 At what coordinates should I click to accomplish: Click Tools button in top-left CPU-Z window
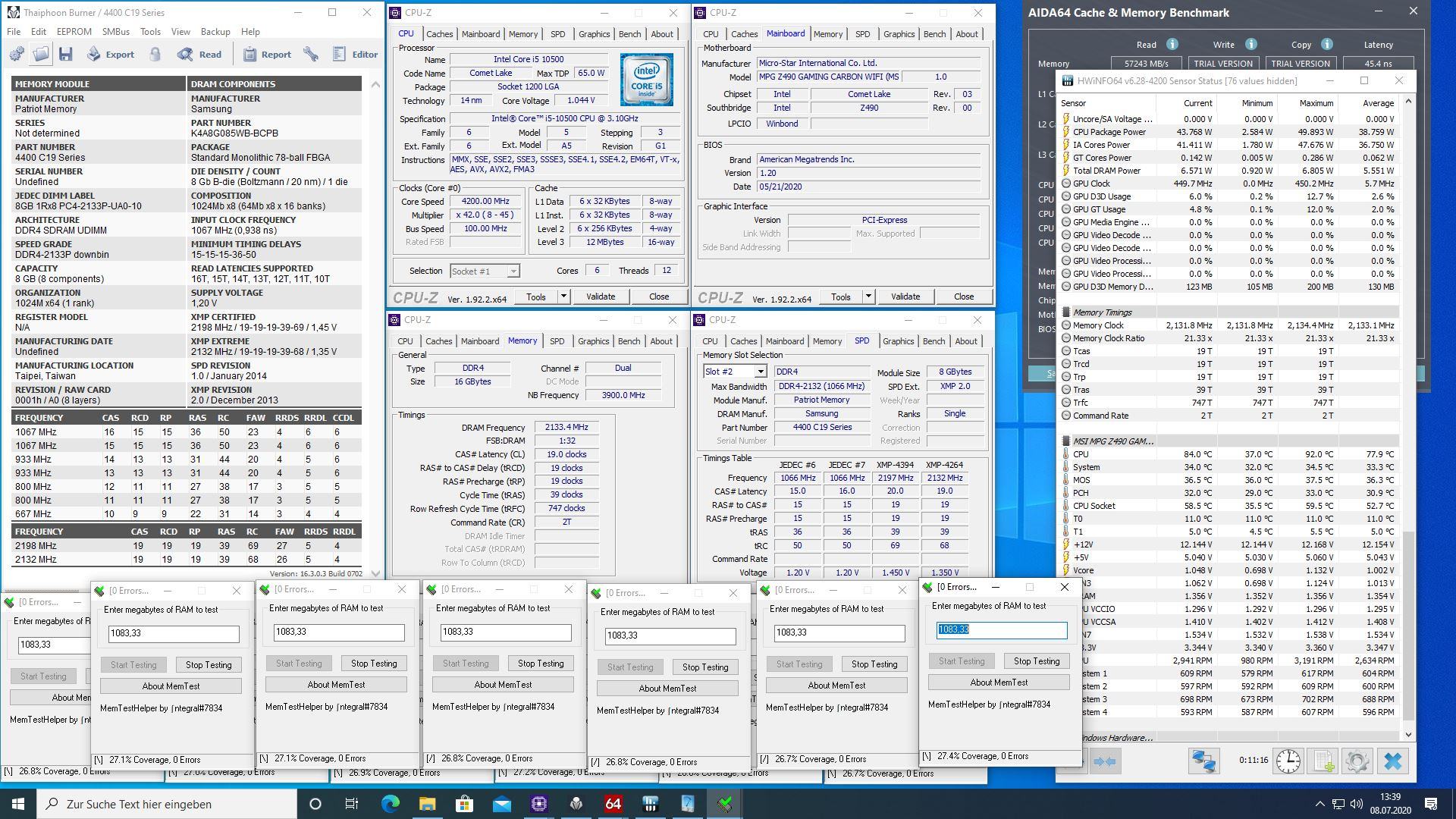coord(536,297)
